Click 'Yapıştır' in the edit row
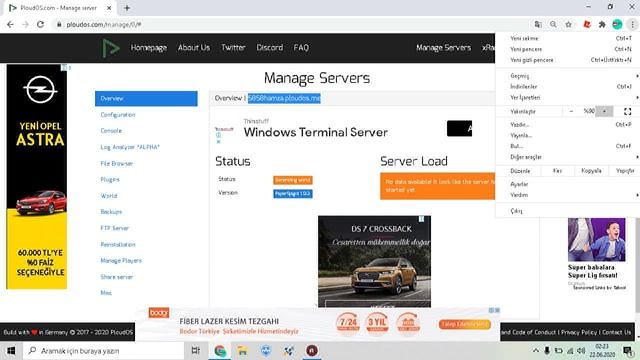Viewport: 640px width, 360px height. [x=624, y=171]
